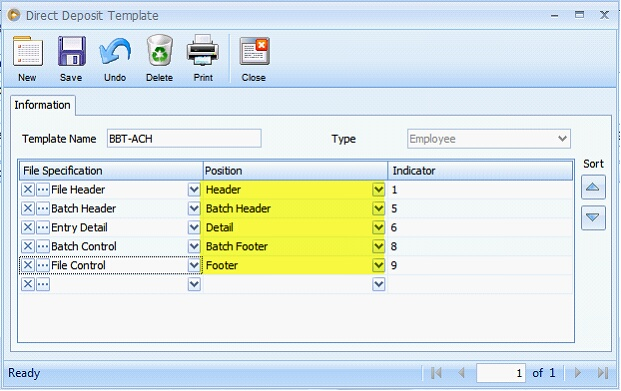
Task: Open Entry Detail specification dropdown
Action: 194,227
